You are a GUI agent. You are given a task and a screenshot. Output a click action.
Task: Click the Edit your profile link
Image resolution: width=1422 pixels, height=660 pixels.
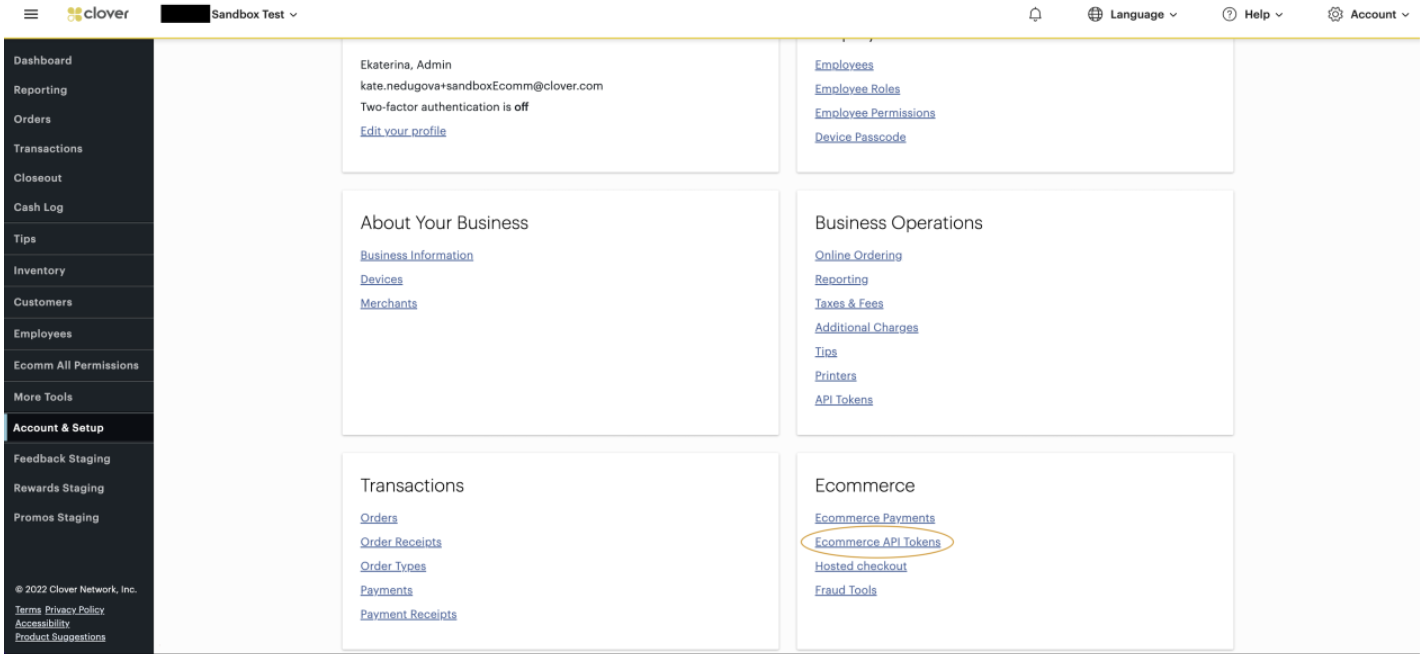(403, 131)
